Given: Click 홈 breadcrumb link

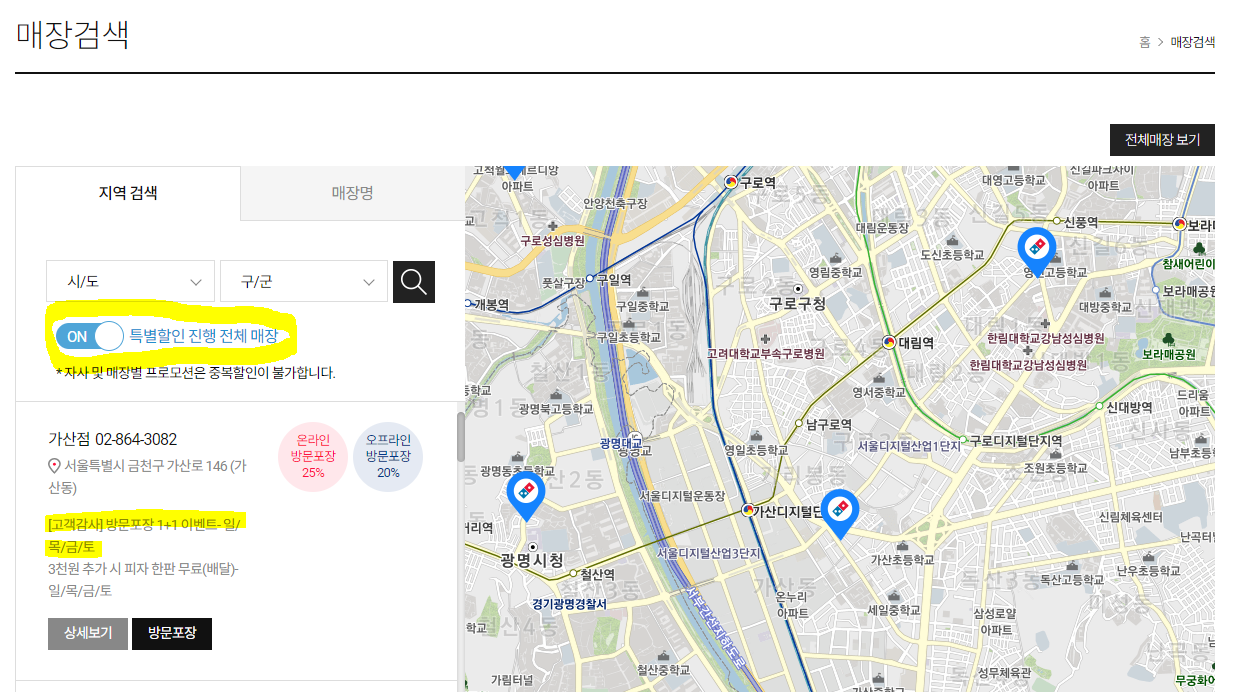Looking at the screenshot, I should pos(1144,42).
